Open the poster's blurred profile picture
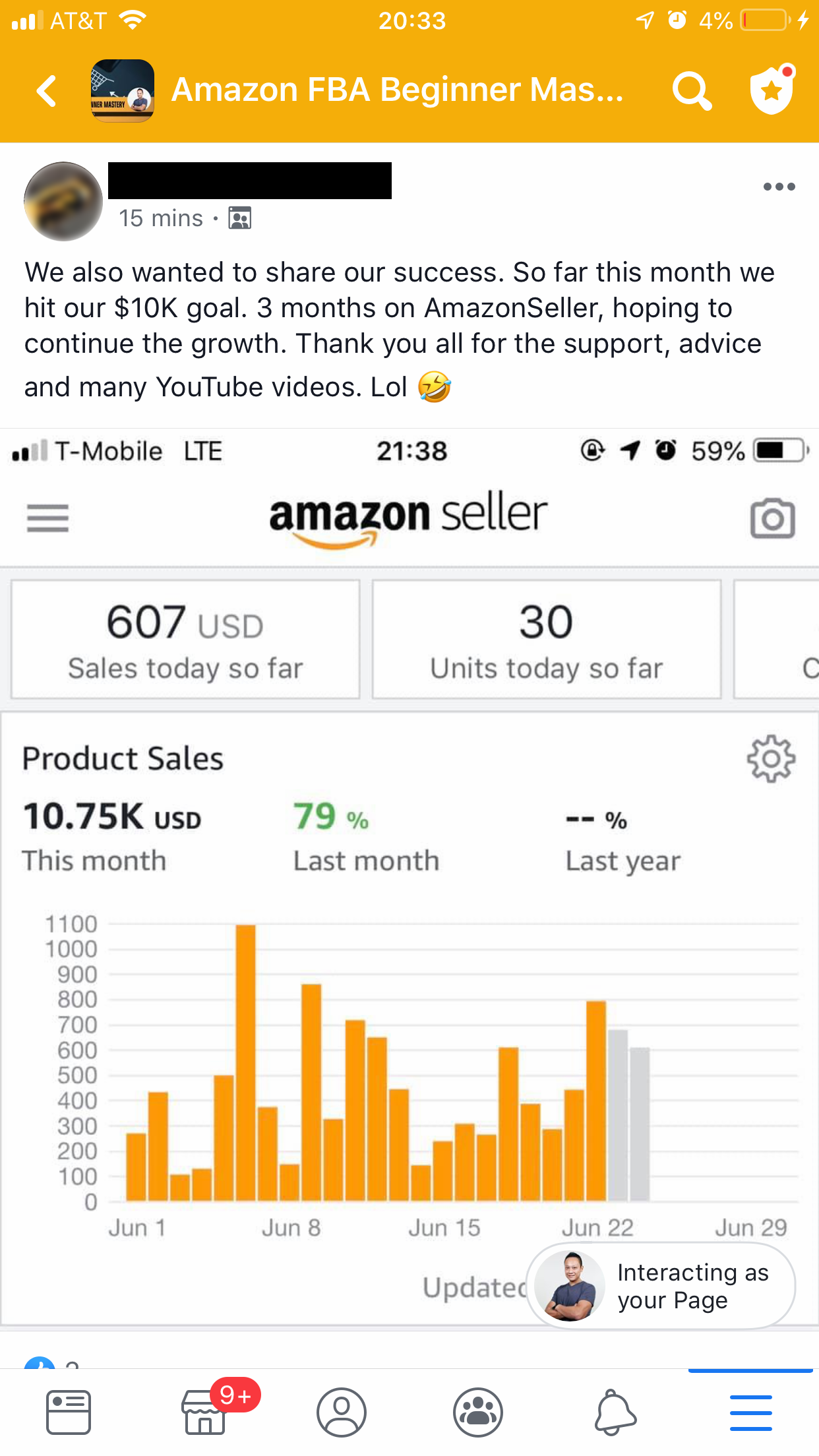The image size is (819, 1456). (x=63, y=201)
